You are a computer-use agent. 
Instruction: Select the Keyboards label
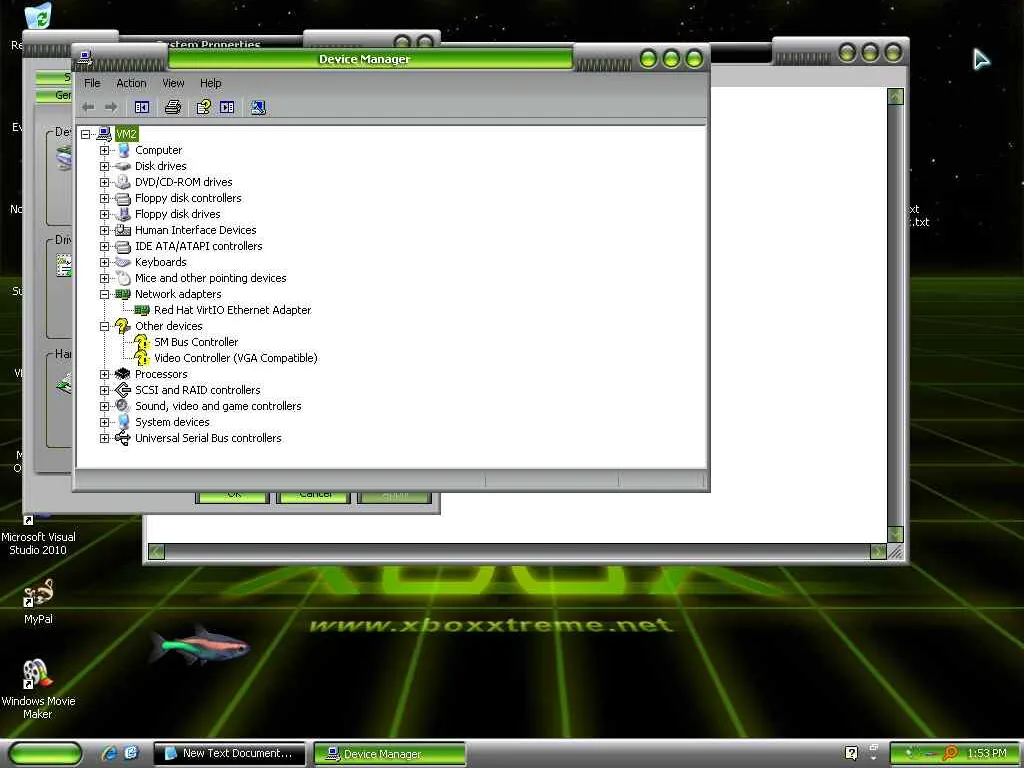coord(161,262)
